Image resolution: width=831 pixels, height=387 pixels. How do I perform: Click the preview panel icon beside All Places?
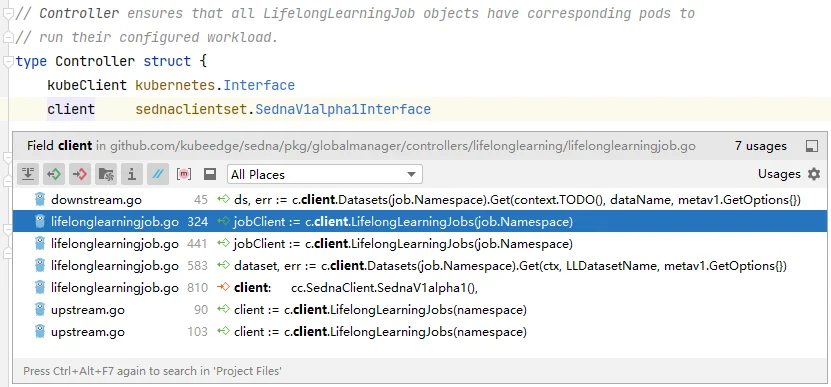coord(210,174)
